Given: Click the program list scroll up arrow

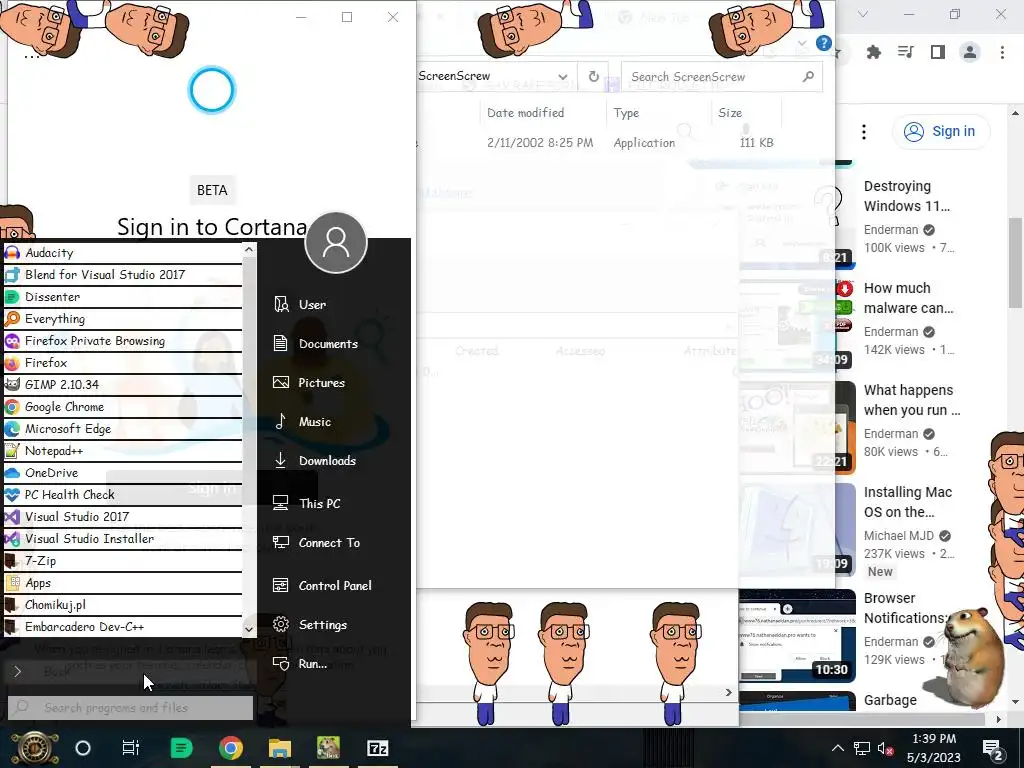Looking at the screenshot, I should 249,249.
